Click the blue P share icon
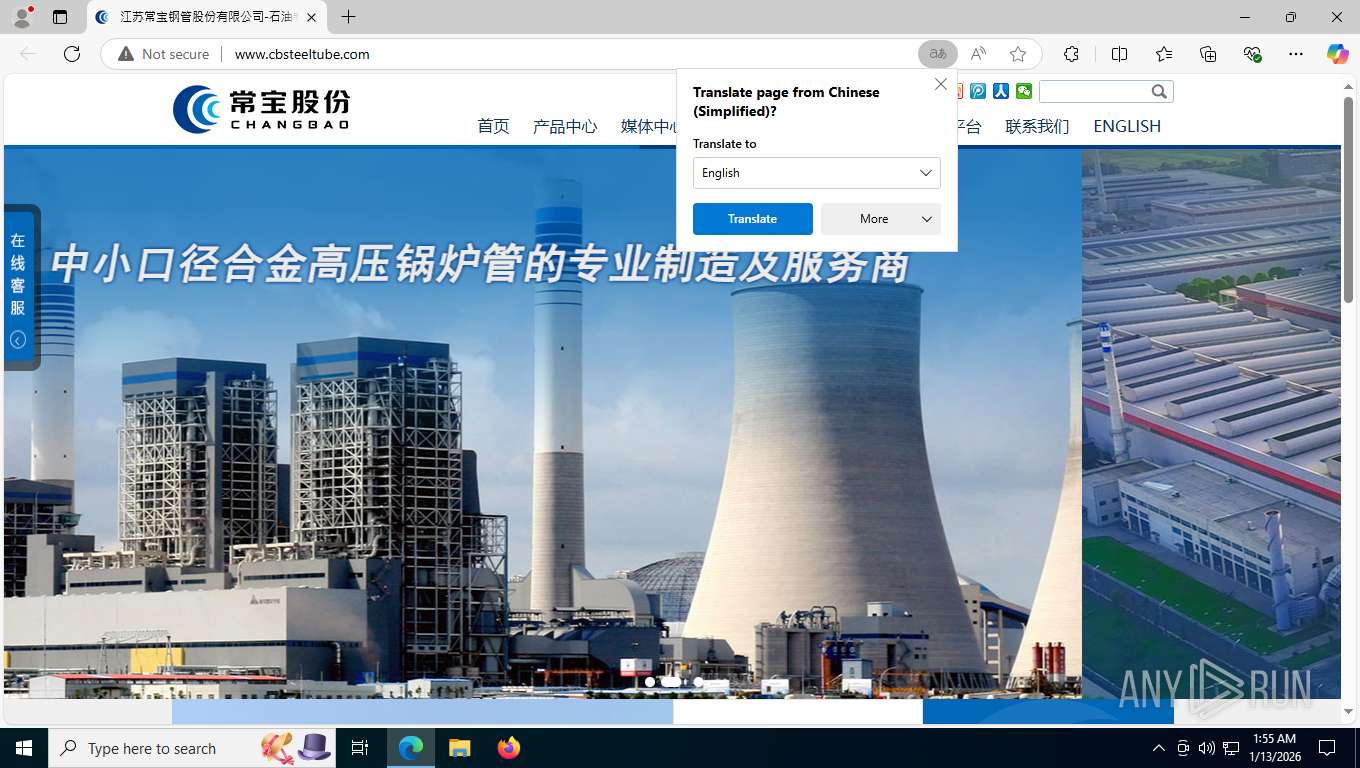Screen dimensions: 1360x768 [978, 91]
